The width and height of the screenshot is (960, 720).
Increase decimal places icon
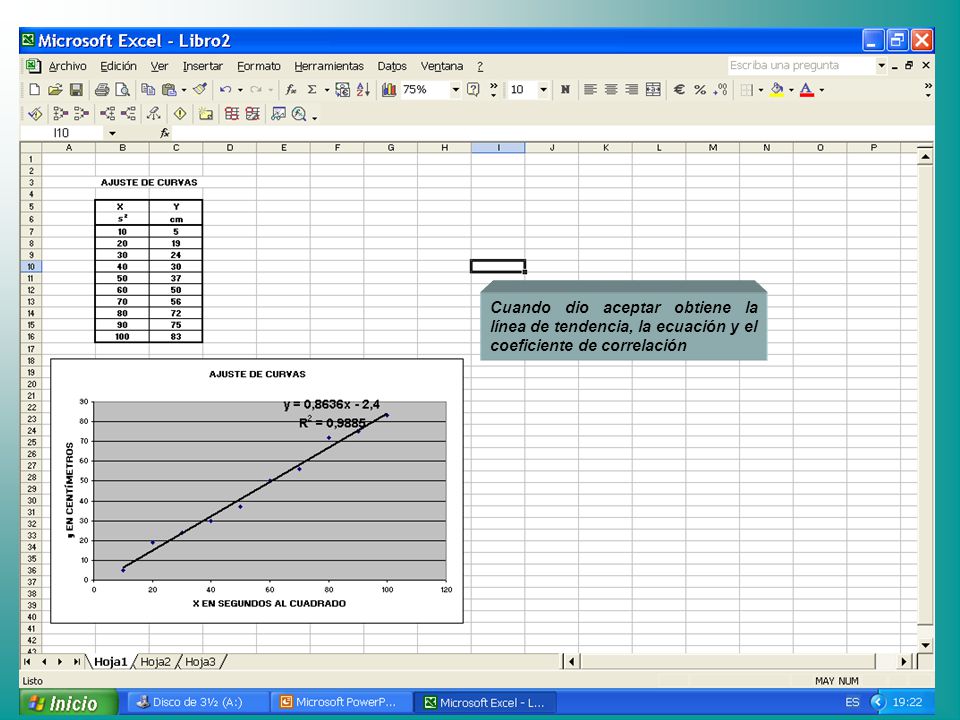click(721, 90)
